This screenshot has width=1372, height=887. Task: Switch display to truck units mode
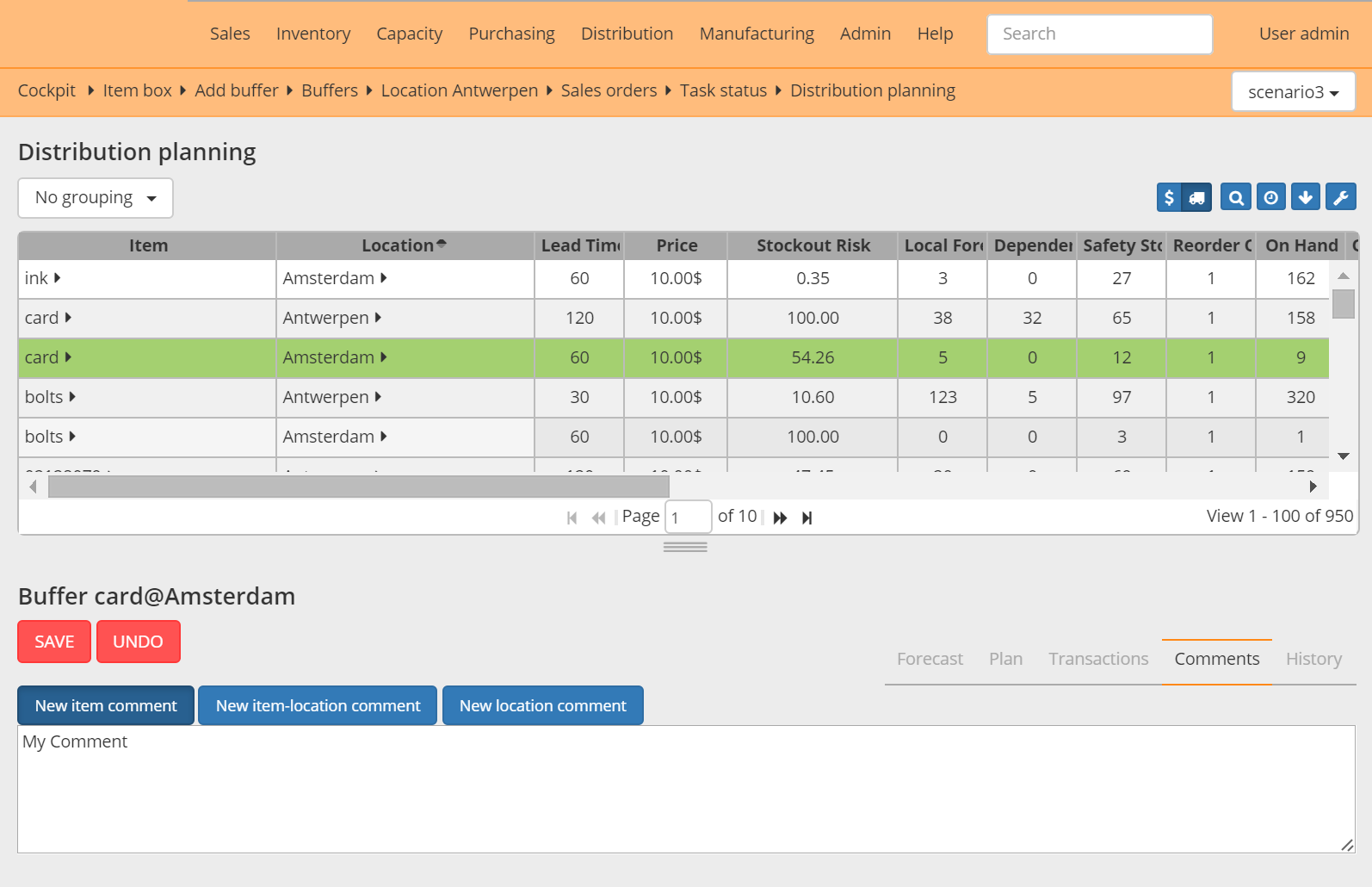(1197, 198)
